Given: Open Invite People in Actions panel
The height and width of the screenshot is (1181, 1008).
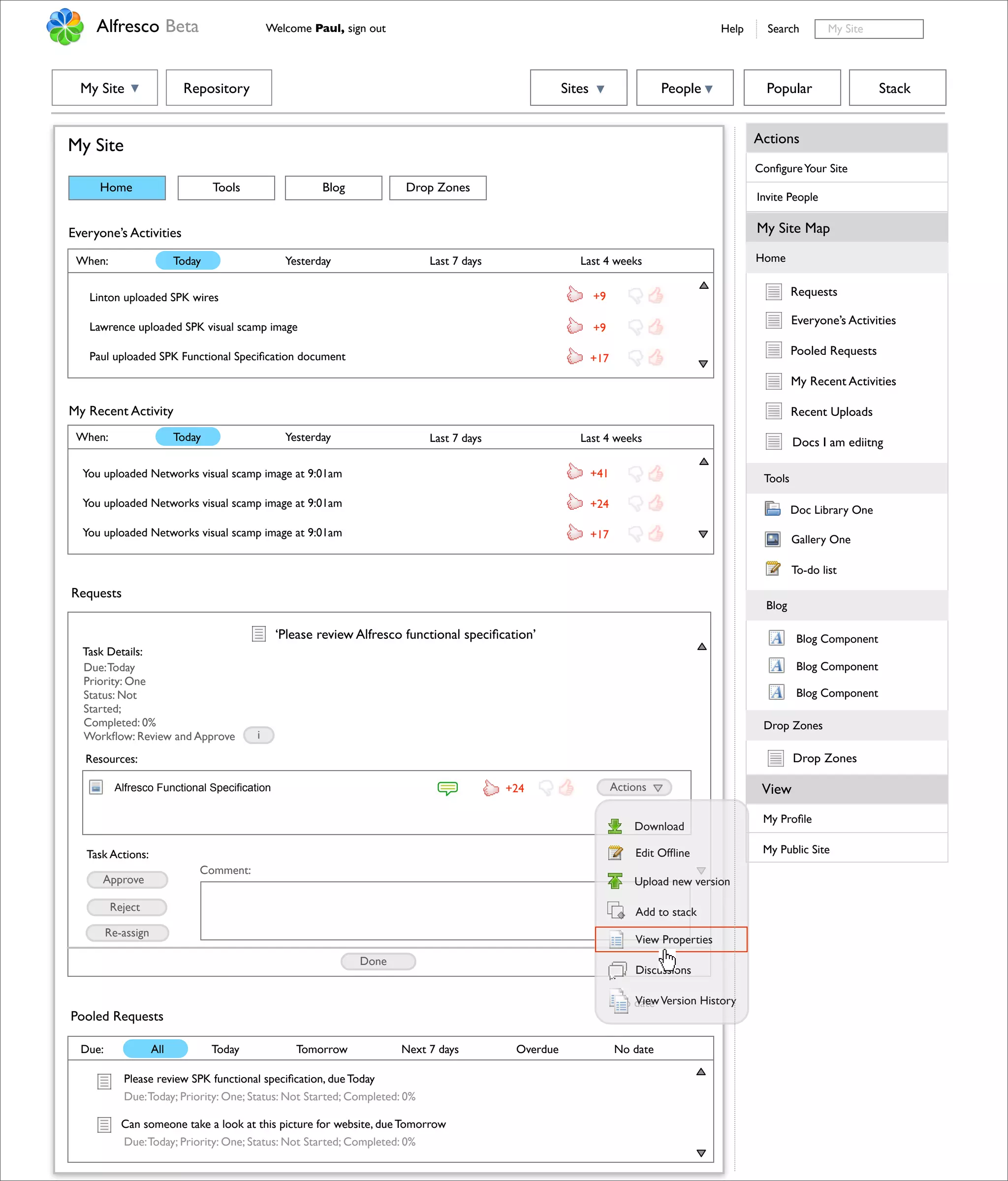Looking at the screenshot, I should [847, 197].
